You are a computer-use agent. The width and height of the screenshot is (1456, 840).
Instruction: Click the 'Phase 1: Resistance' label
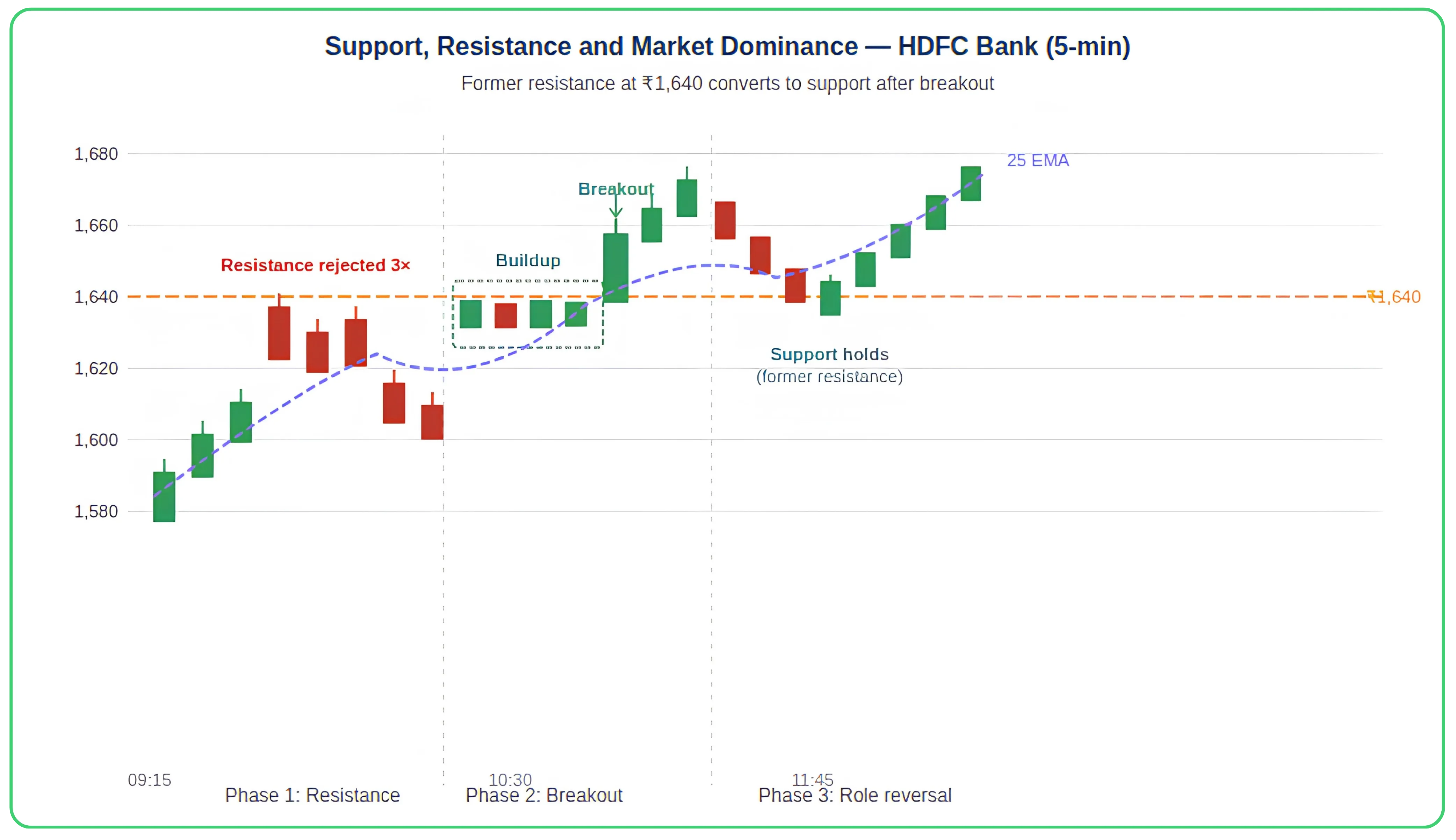tap(312, 796)
